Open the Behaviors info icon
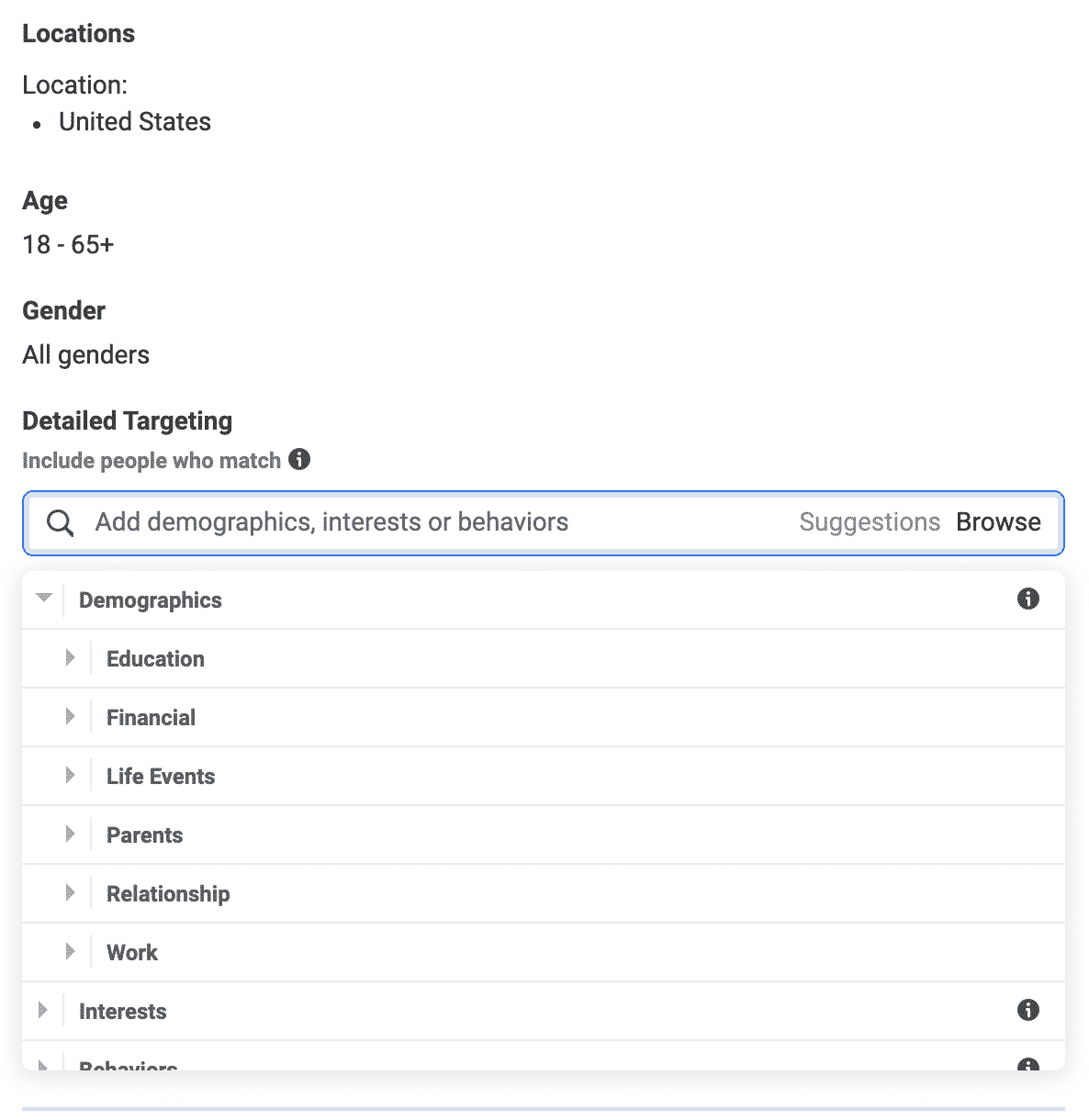 click(1028, 1065)
